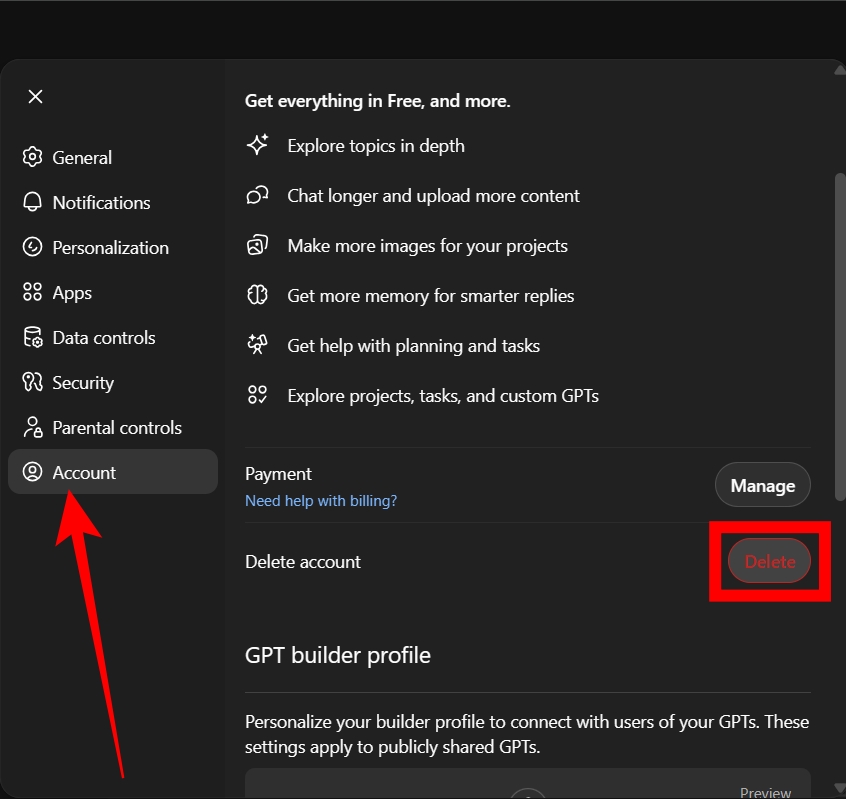Select the Personalization clock icon

coord(31,247)
